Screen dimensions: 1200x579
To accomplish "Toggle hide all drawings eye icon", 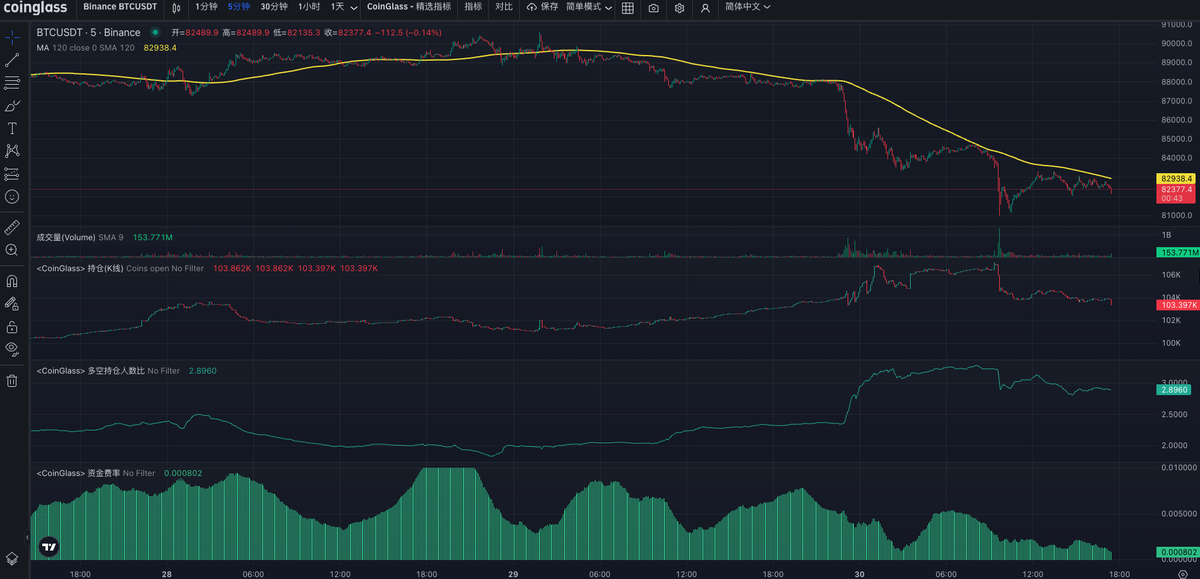I will point(12,349).
